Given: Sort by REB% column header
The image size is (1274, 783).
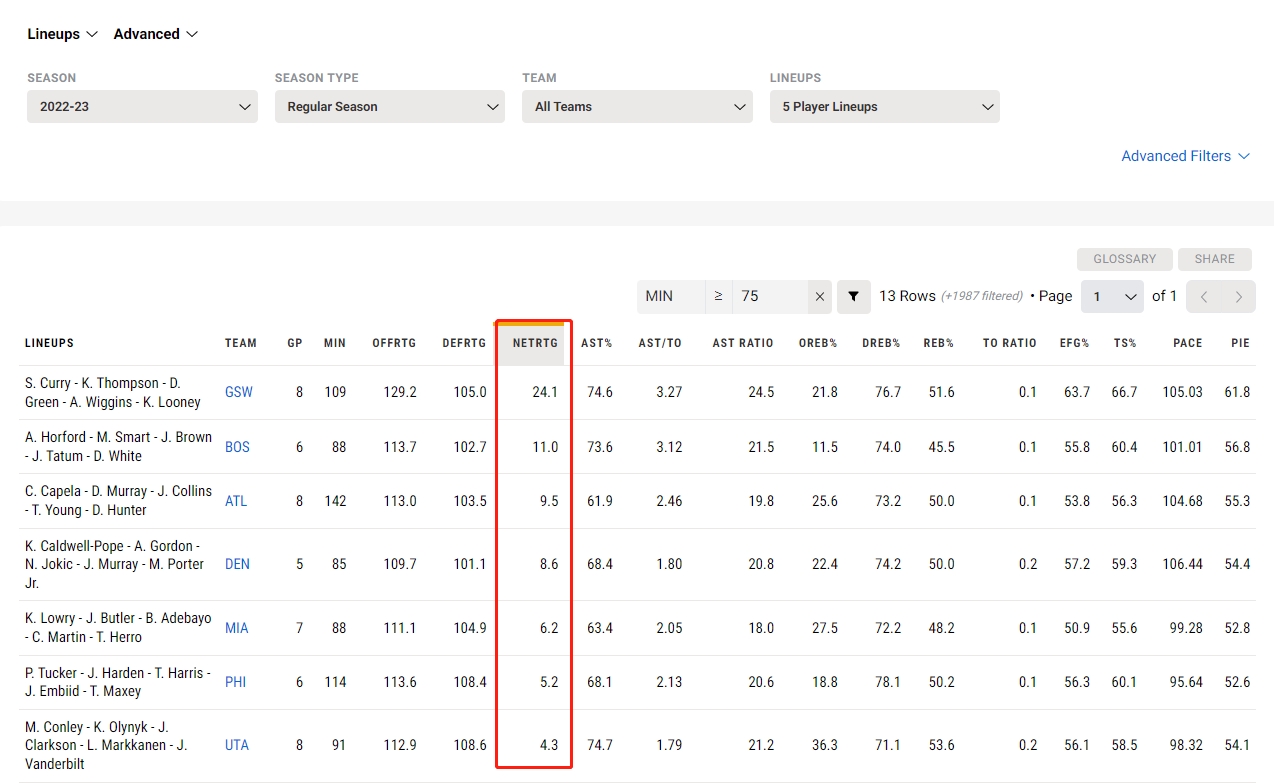Looking at the screenshot, I should click(x=939, y=343).
